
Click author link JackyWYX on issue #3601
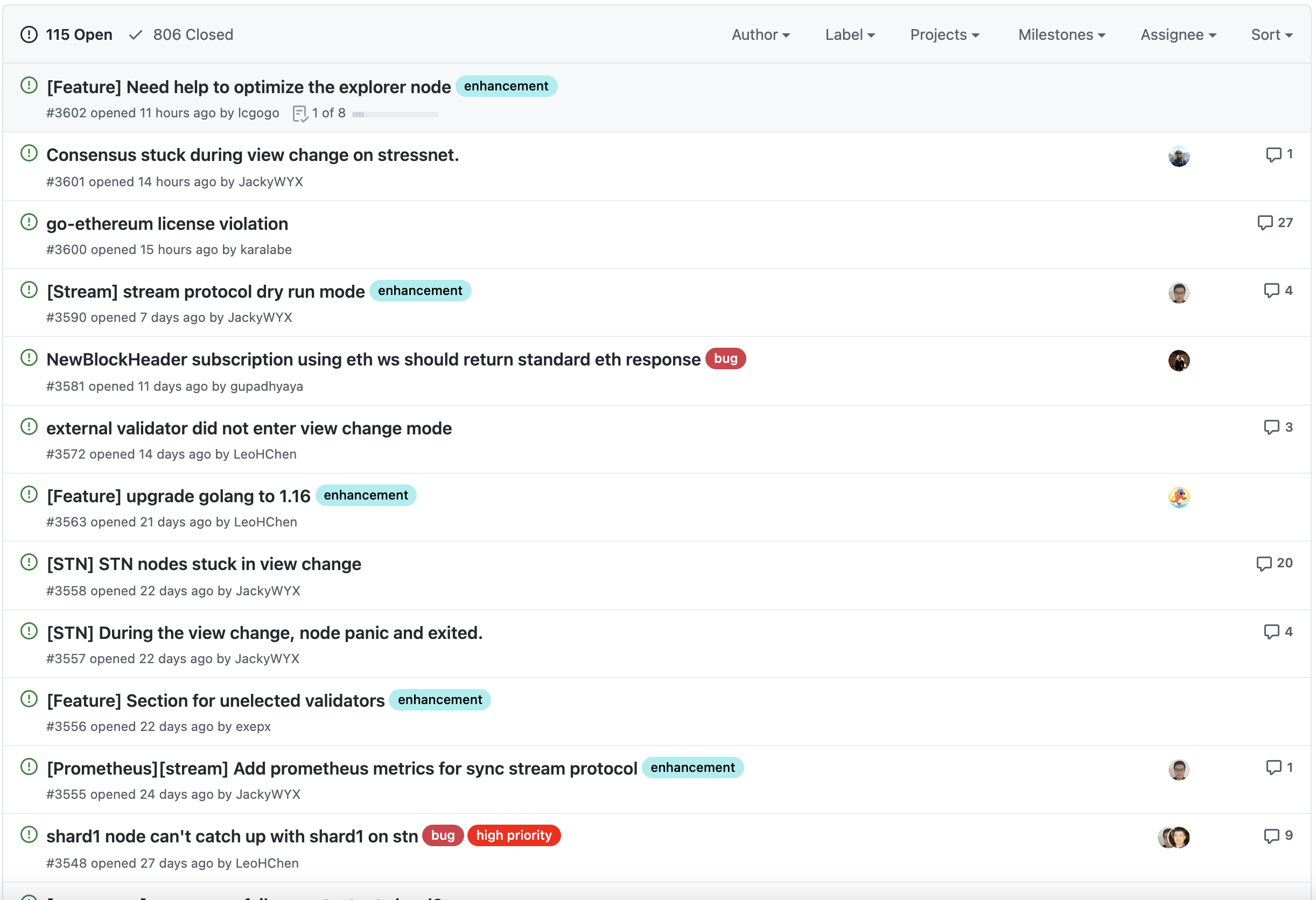click(271, 182)
